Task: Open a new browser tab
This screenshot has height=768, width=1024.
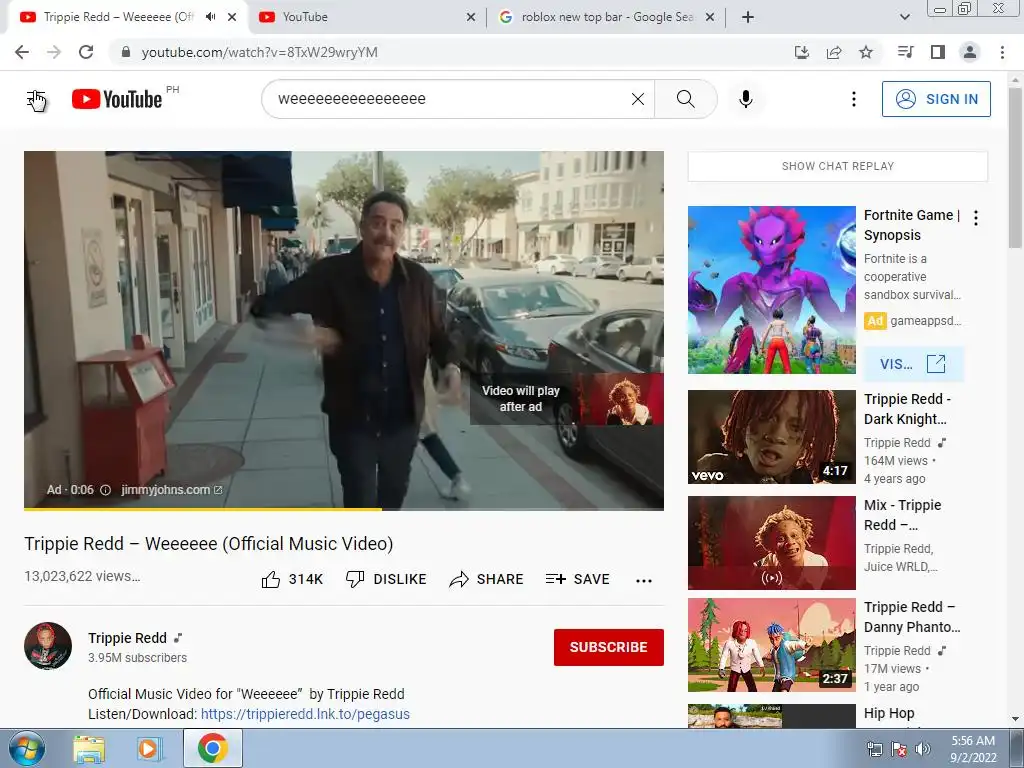Action: 748,17
